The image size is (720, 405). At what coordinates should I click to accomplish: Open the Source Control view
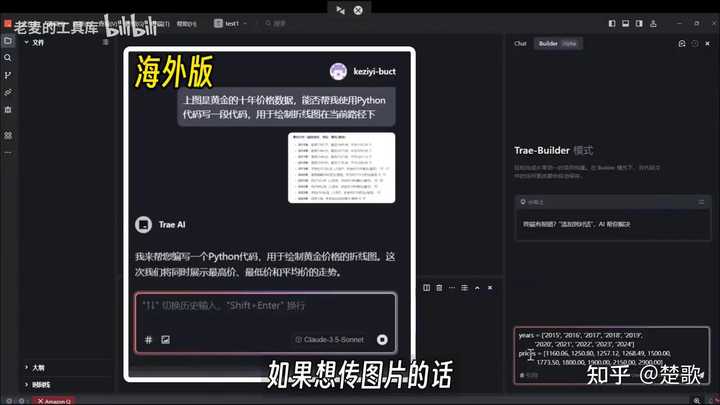click(x=8, y=75)
